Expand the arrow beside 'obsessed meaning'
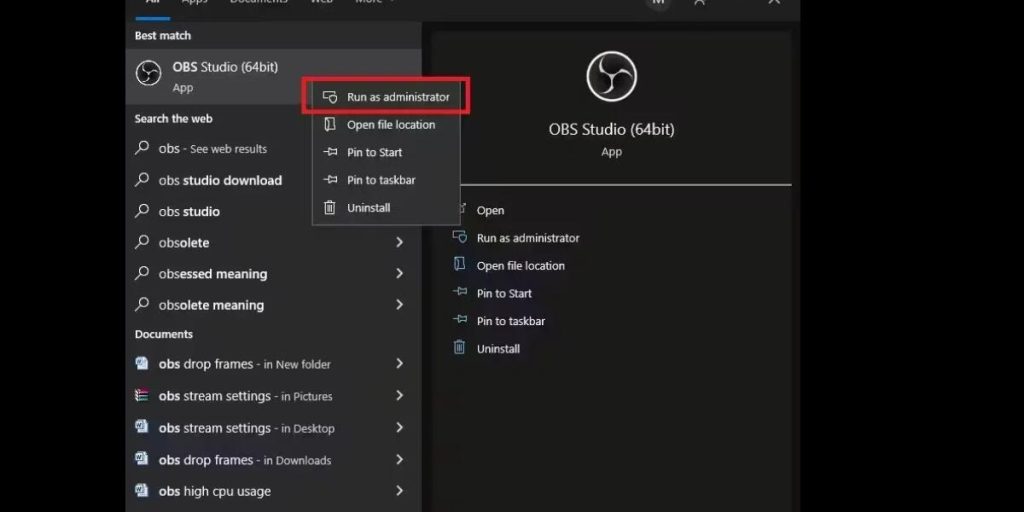This screenshot has height=512, width=1024. coord(399,274)
